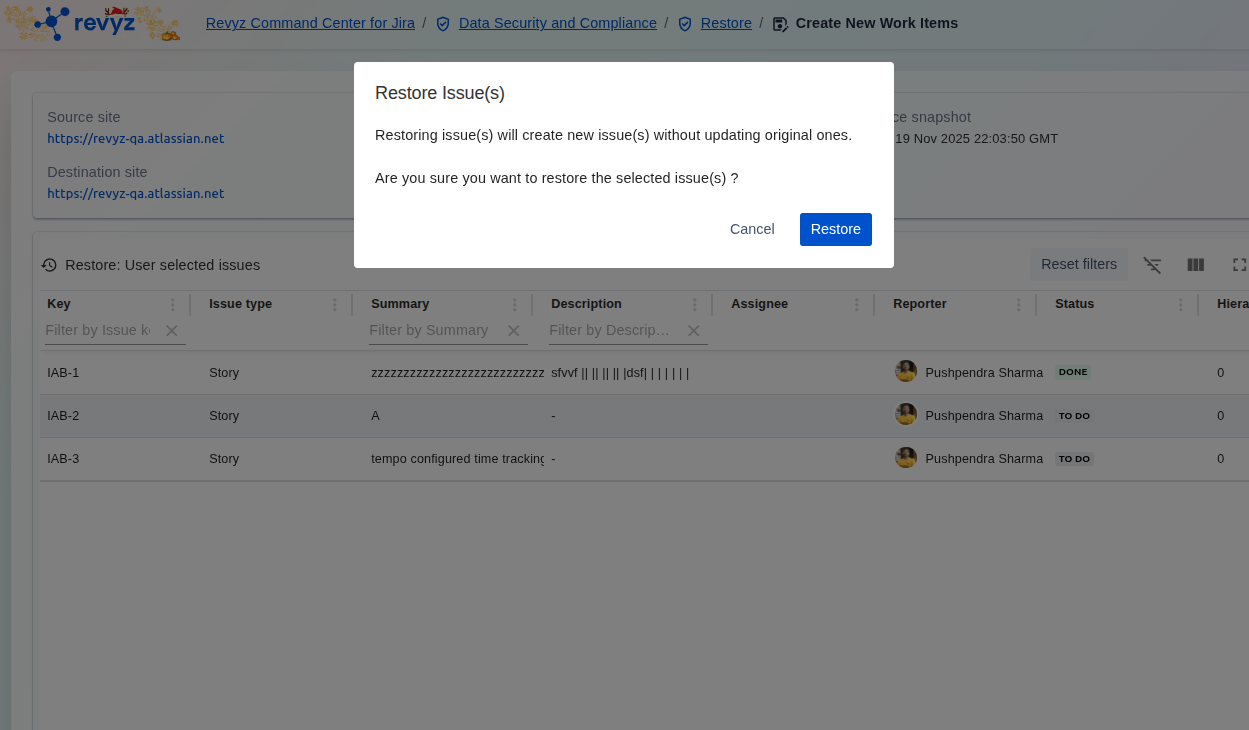Go to the Restore breadcrumb
Image resolution: width=1249 pixels, height=730 pixels.
click(726, 23)
